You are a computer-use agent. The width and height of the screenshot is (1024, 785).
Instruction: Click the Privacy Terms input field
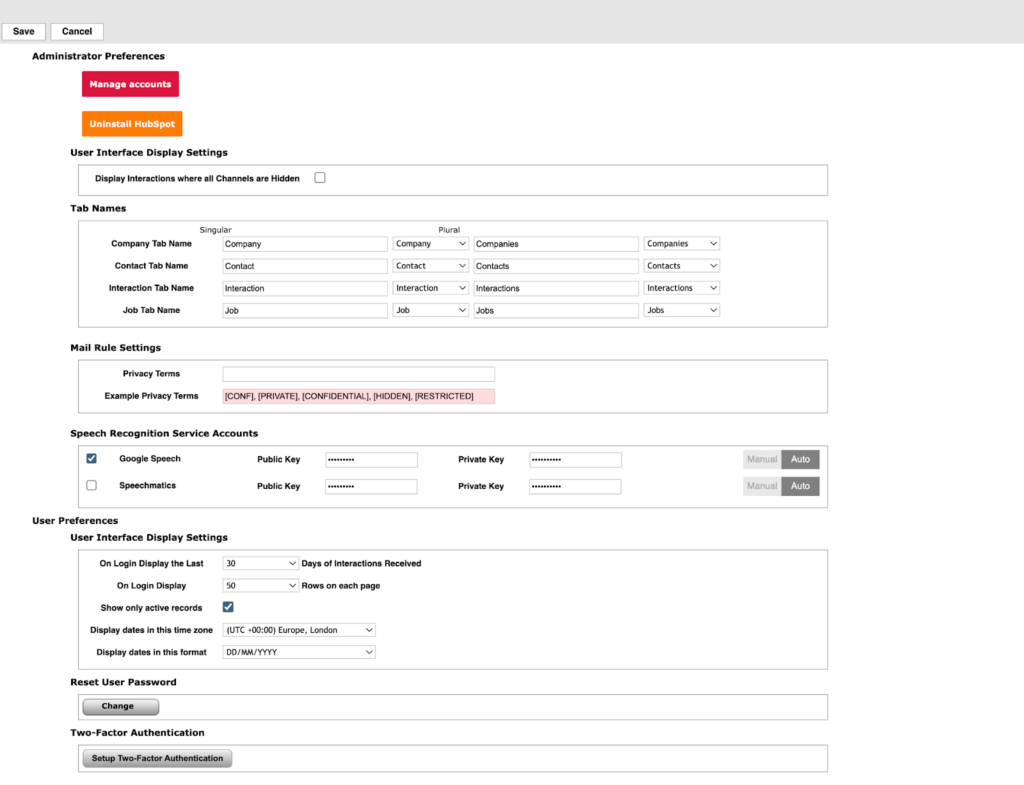coord(358,374)
